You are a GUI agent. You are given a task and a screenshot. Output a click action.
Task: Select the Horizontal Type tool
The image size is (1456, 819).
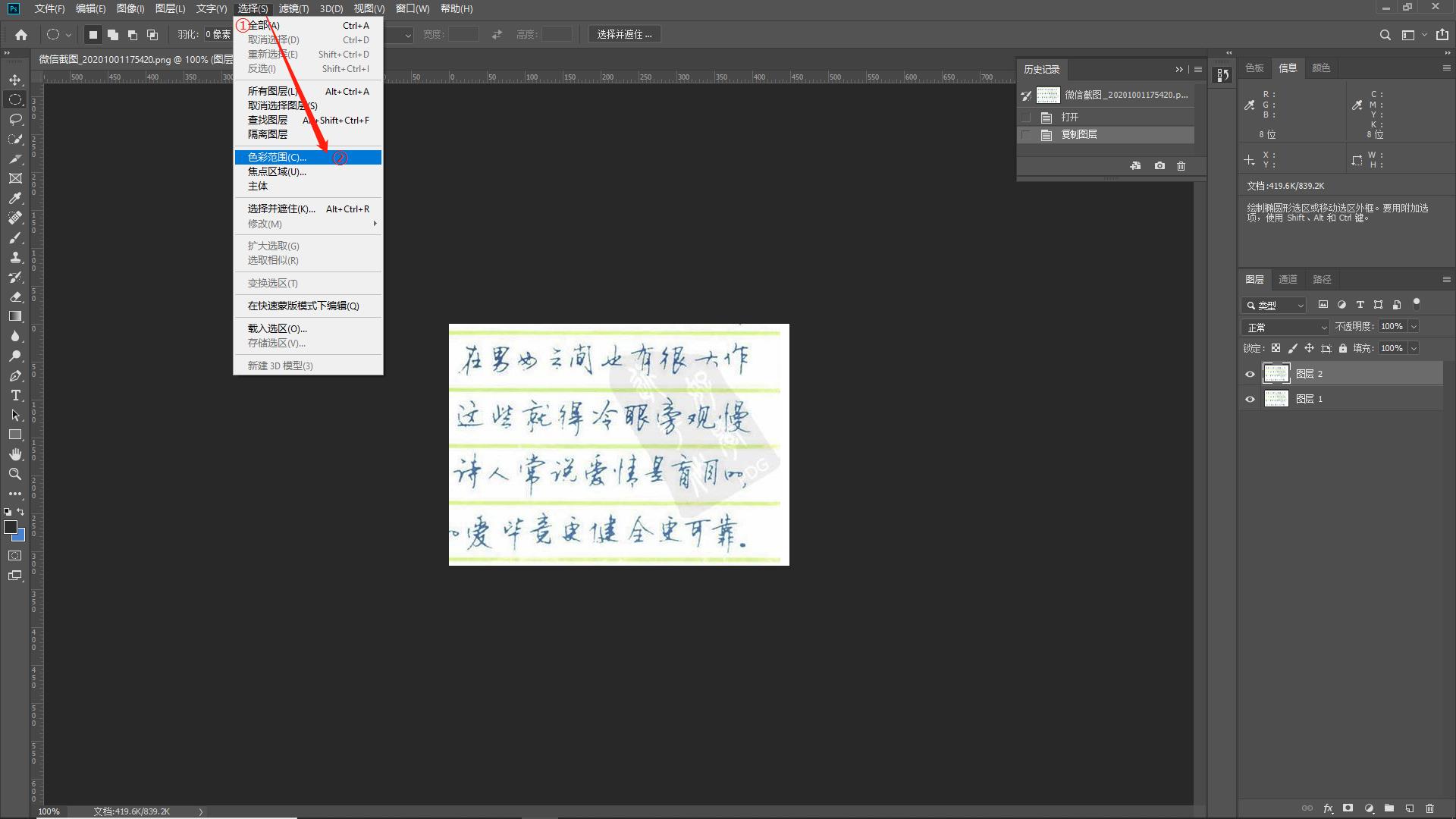tap(15, 396)
